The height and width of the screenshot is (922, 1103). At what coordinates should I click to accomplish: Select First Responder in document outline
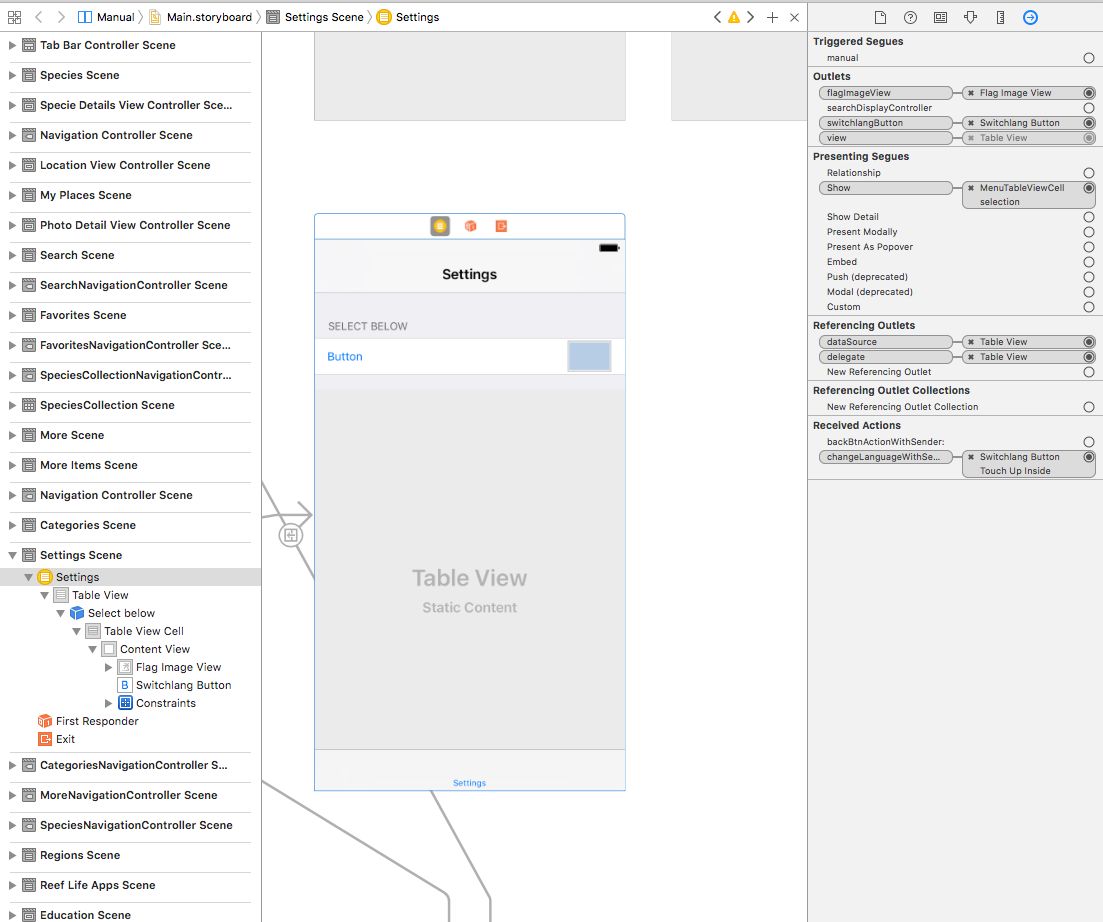pos(97,721)
